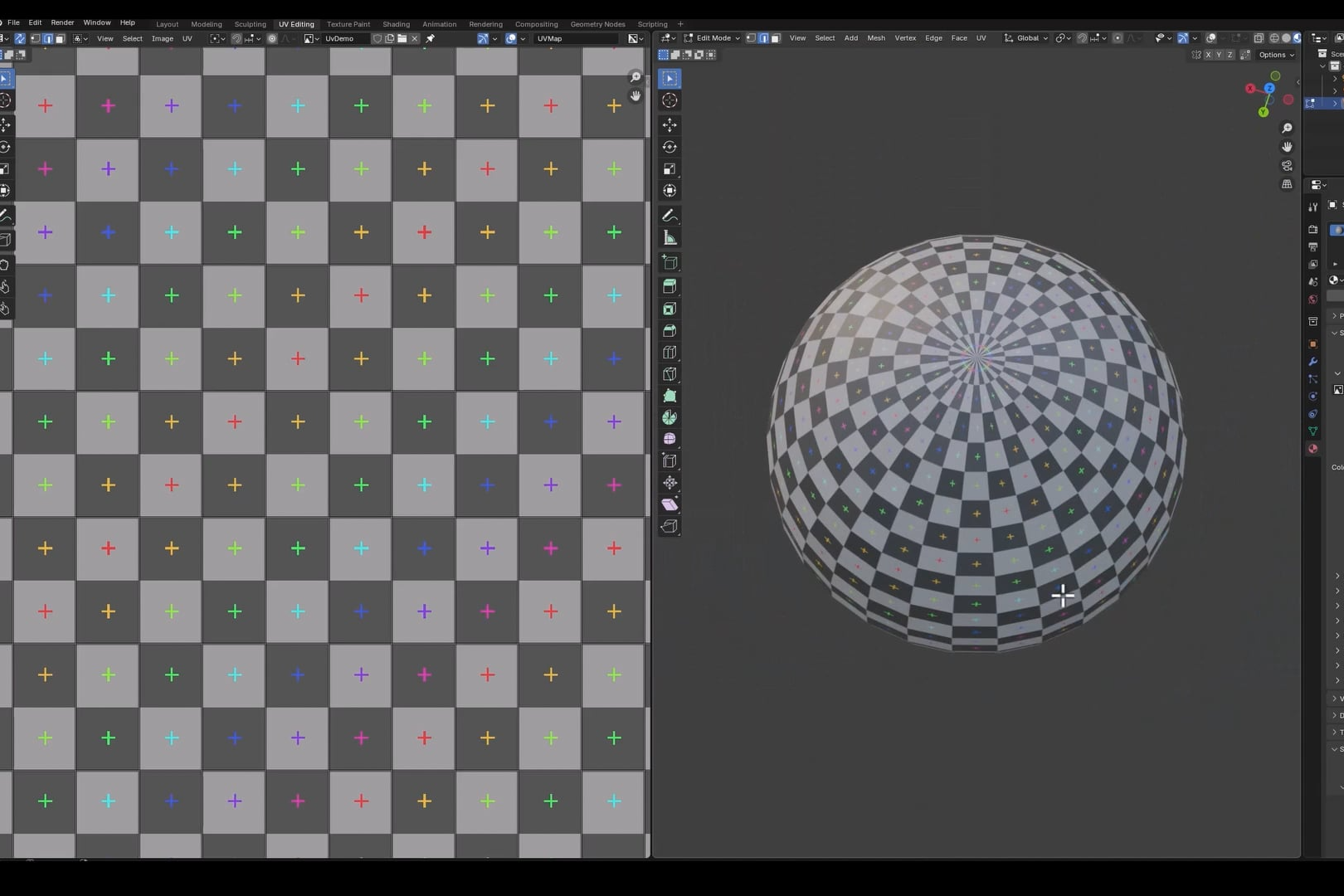Switch to the Texture Paint workspace tab

click(348, 24)
